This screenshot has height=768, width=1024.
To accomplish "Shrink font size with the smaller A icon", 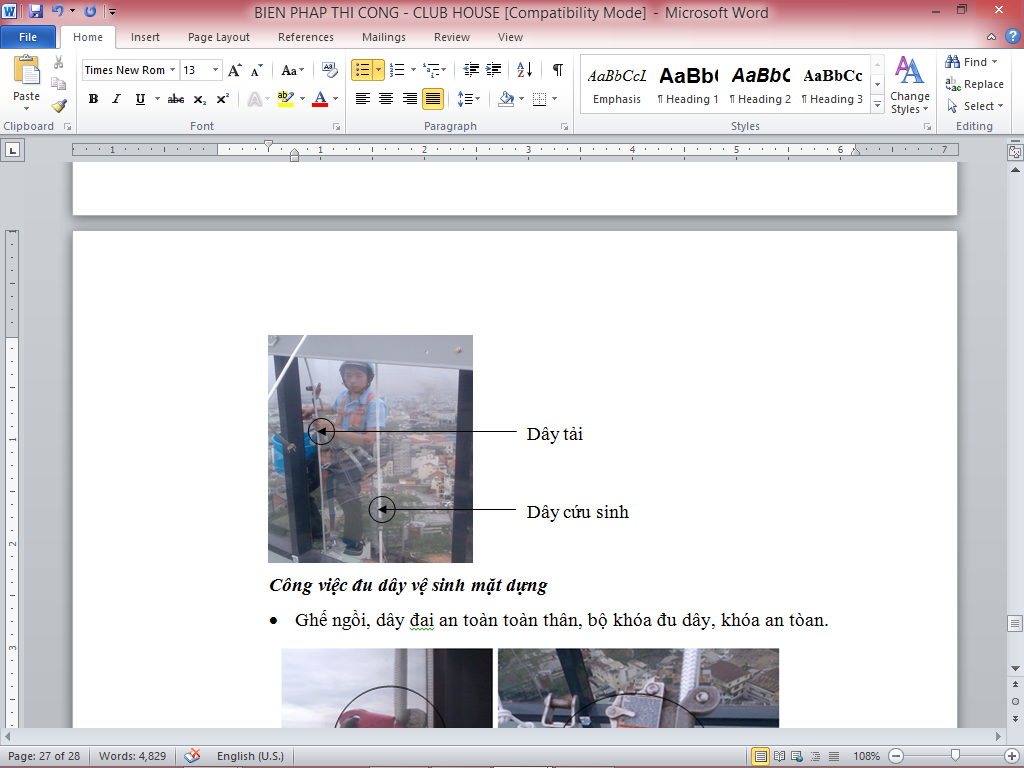I will (256, 70).
